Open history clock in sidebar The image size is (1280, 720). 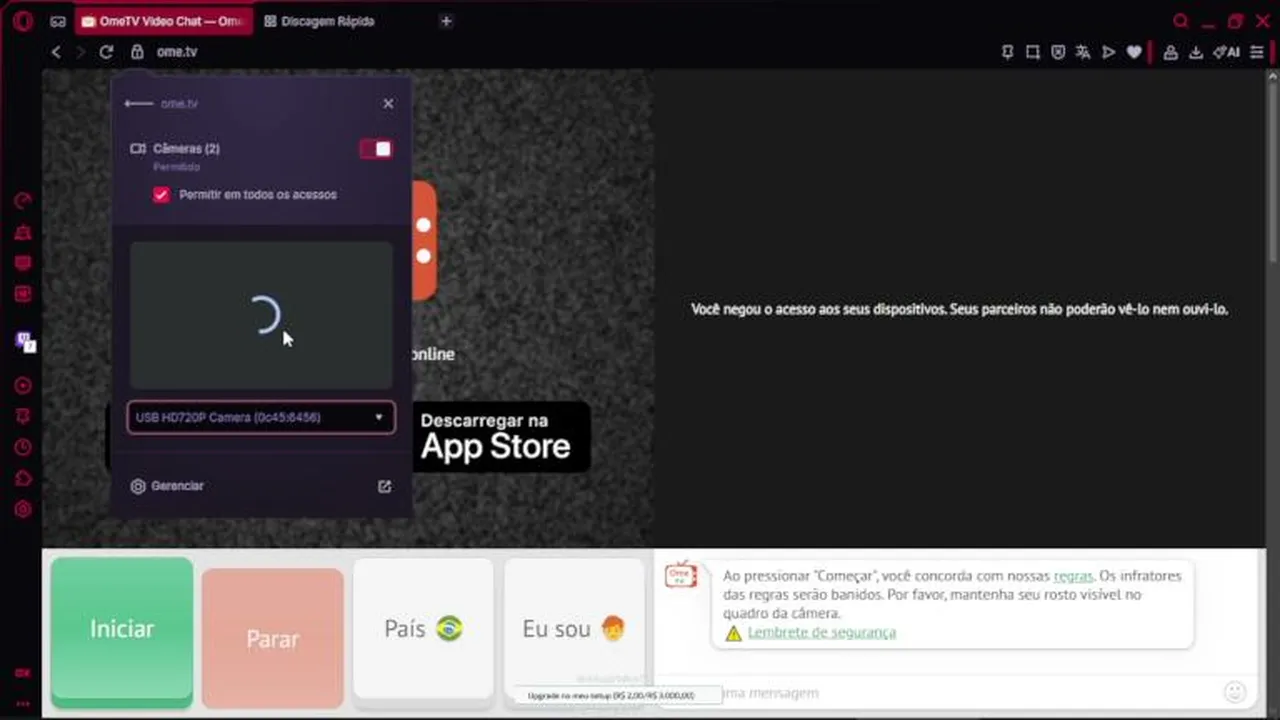click(x=23, y=447)
